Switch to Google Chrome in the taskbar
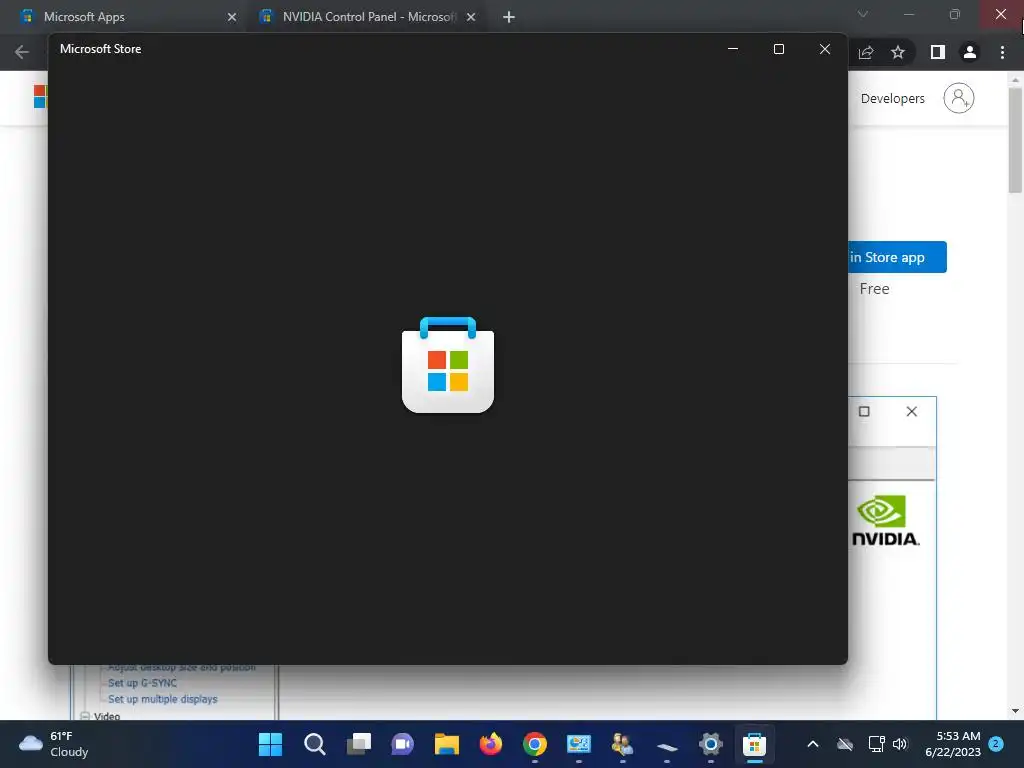The image size is (1024, 768). pyautogui.click(x=535, y=744)
